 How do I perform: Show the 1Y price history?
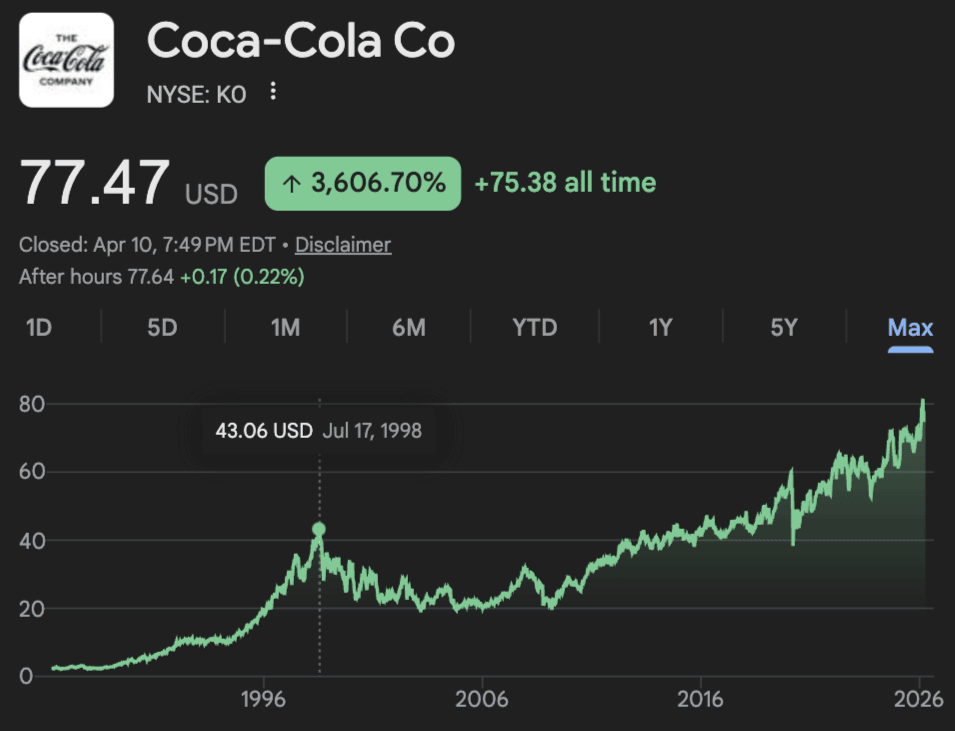click(660, 328)
